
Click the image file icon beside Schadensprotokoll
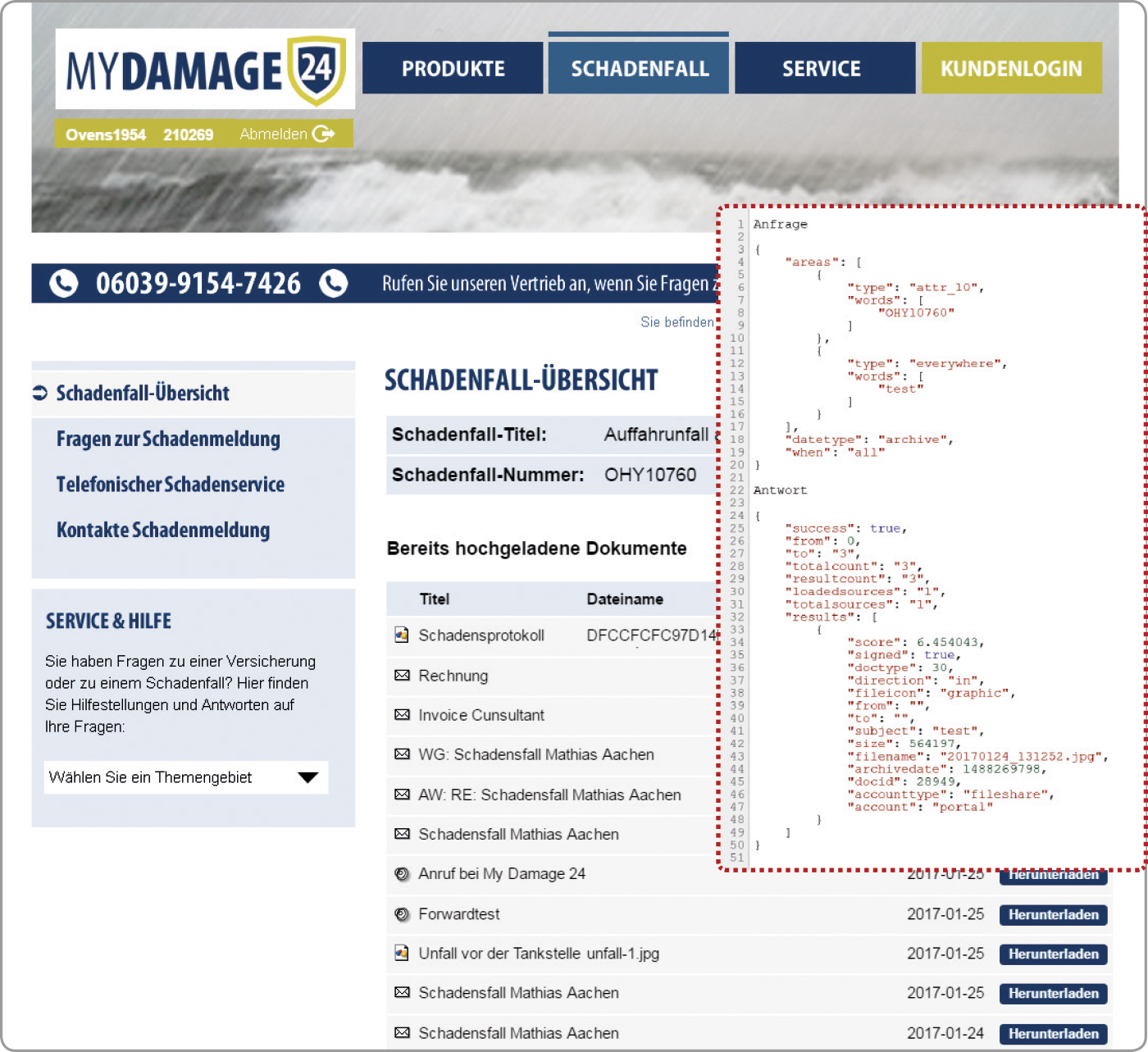402,635
